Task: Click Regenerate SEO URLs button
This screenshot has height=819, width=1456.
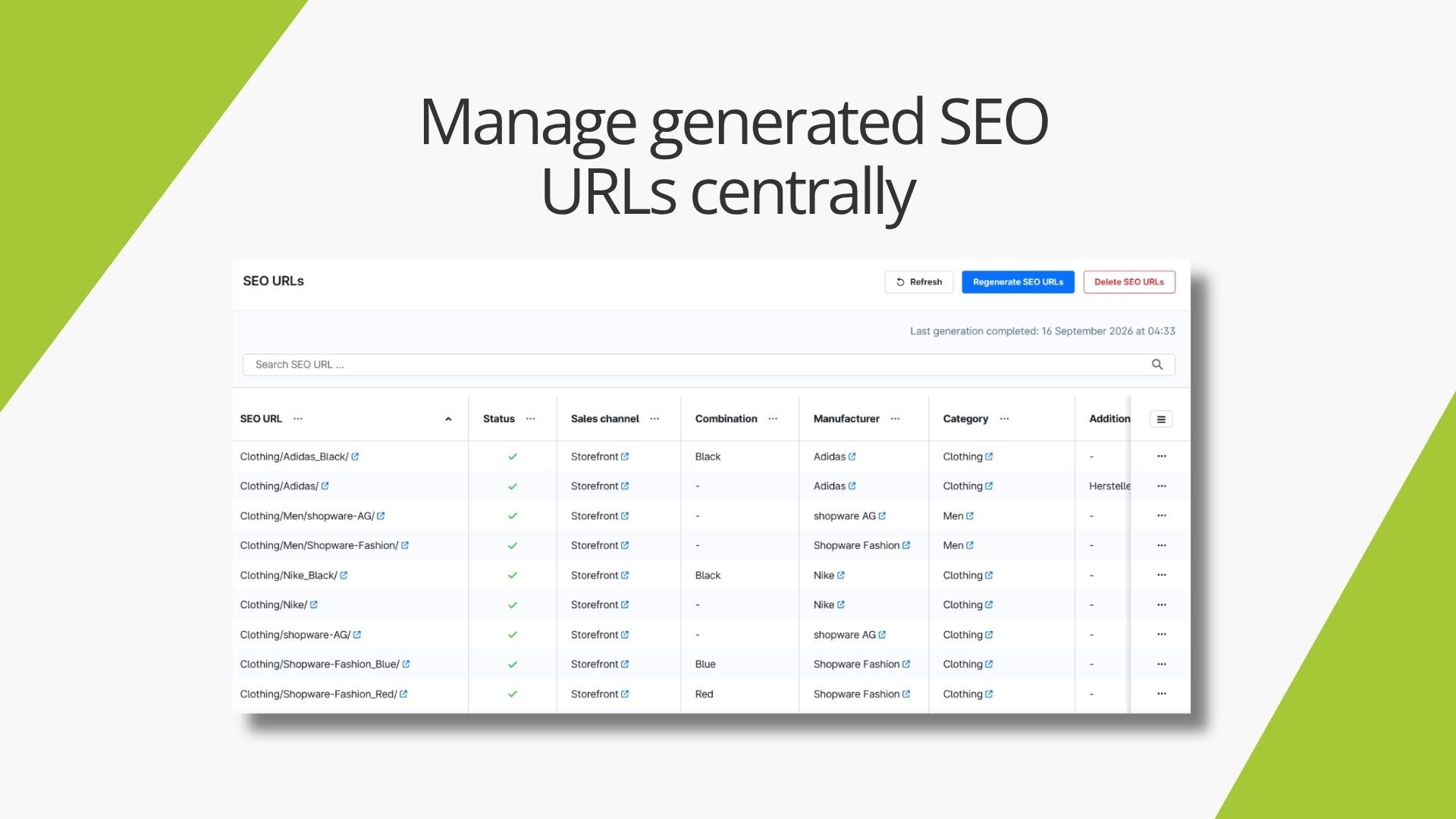Action: 1018,282
